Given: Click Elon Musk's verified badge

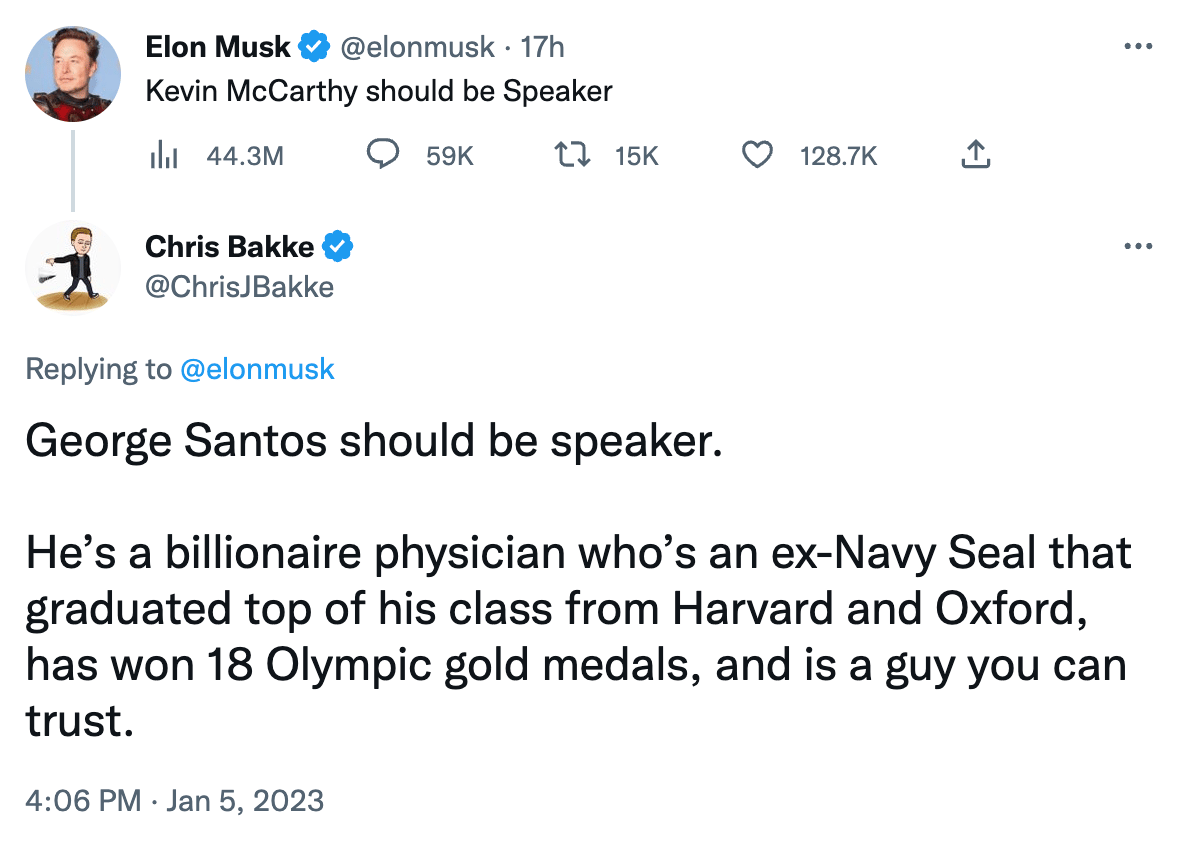Looking at the screenshot, I should click(x=313, y=47).
